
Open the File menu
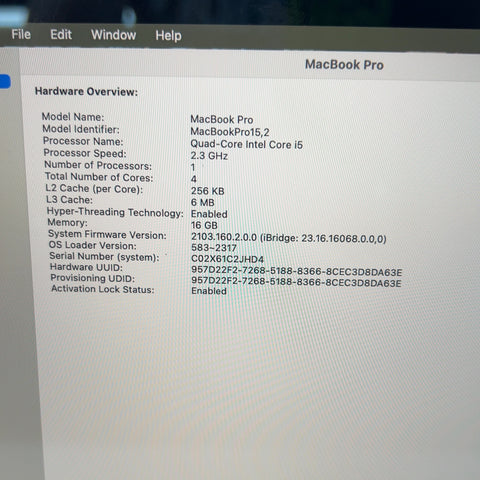click(x=21, y=34)
